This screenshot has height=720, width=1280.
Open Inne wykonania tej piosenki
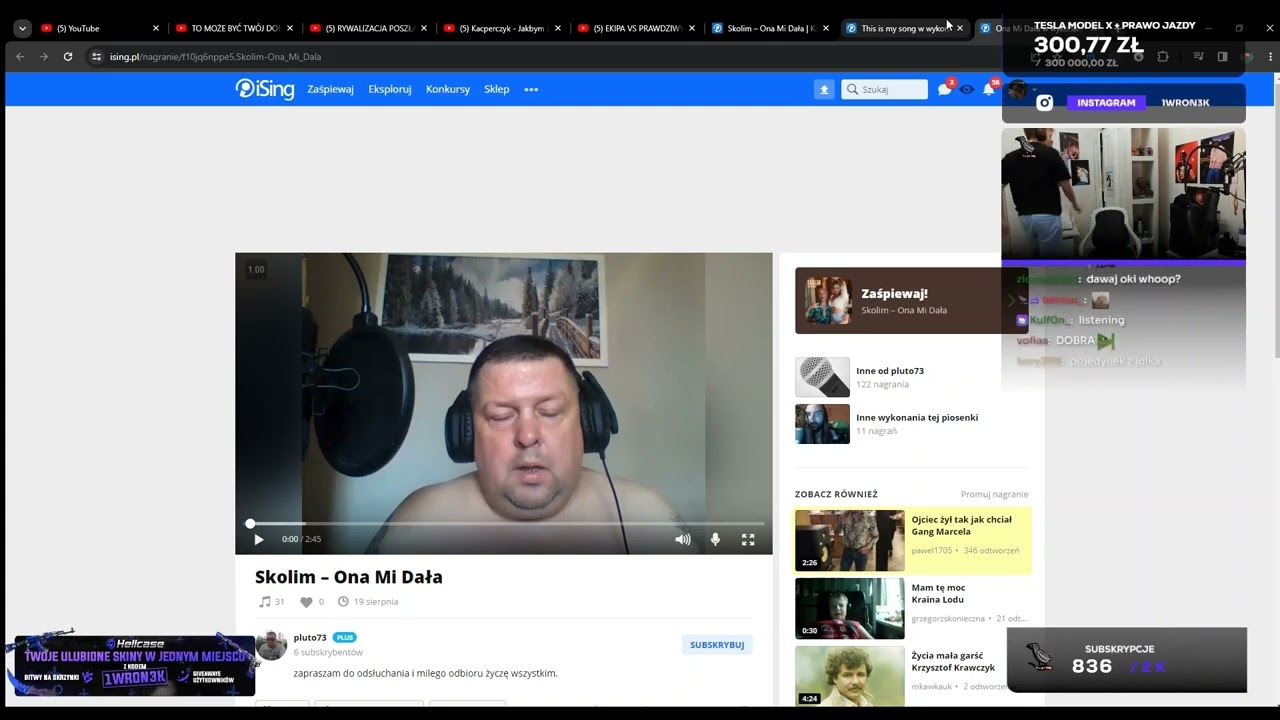coord(917,417)
